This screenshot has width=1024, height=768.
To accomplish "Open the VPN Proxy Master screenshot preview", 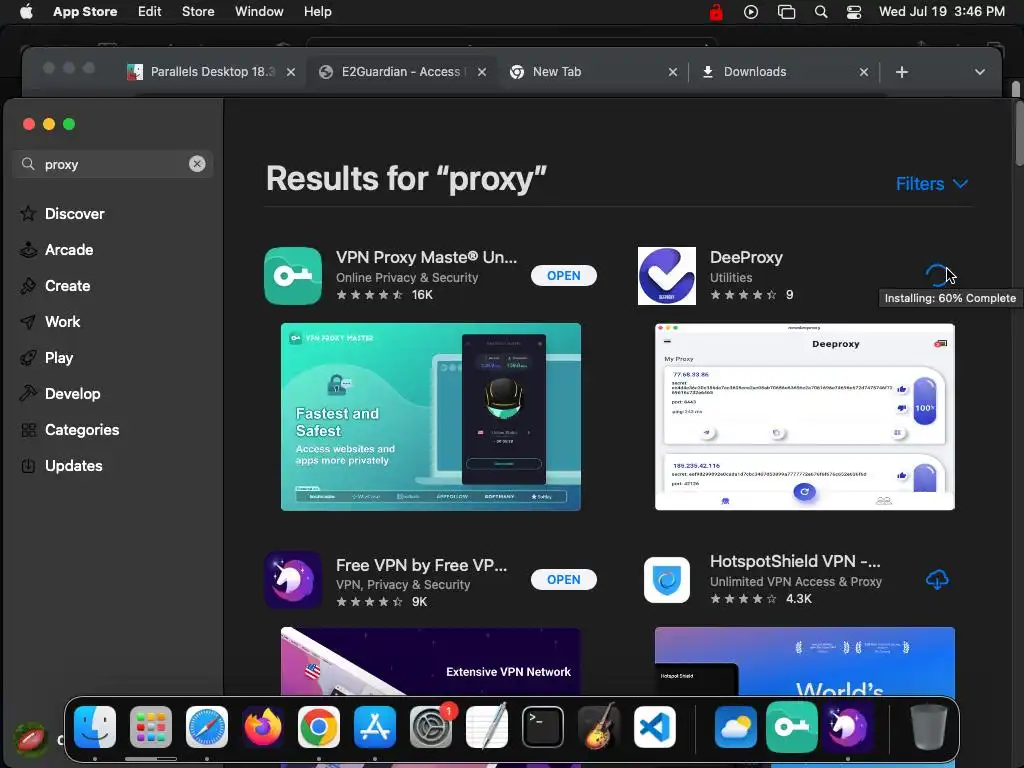I will coord(430,417).
